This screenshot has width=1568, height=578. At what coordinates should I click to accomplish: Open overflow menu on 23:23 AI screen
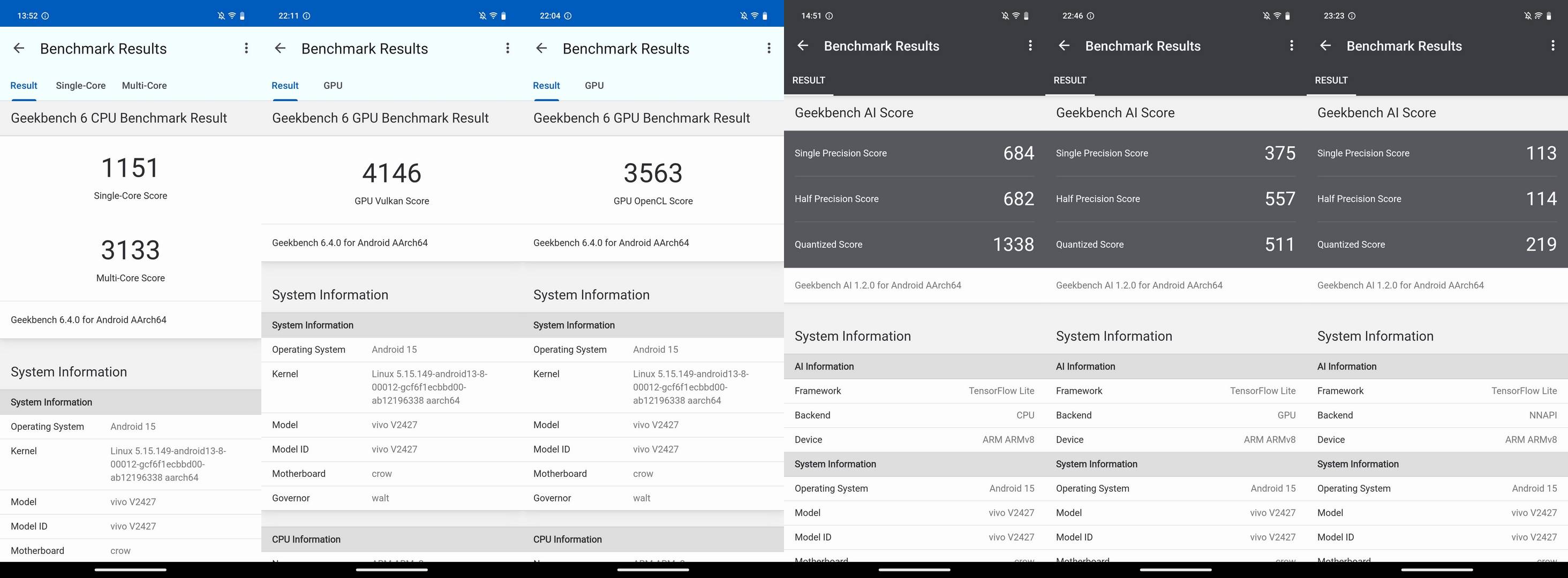(x=1553, y=45)
